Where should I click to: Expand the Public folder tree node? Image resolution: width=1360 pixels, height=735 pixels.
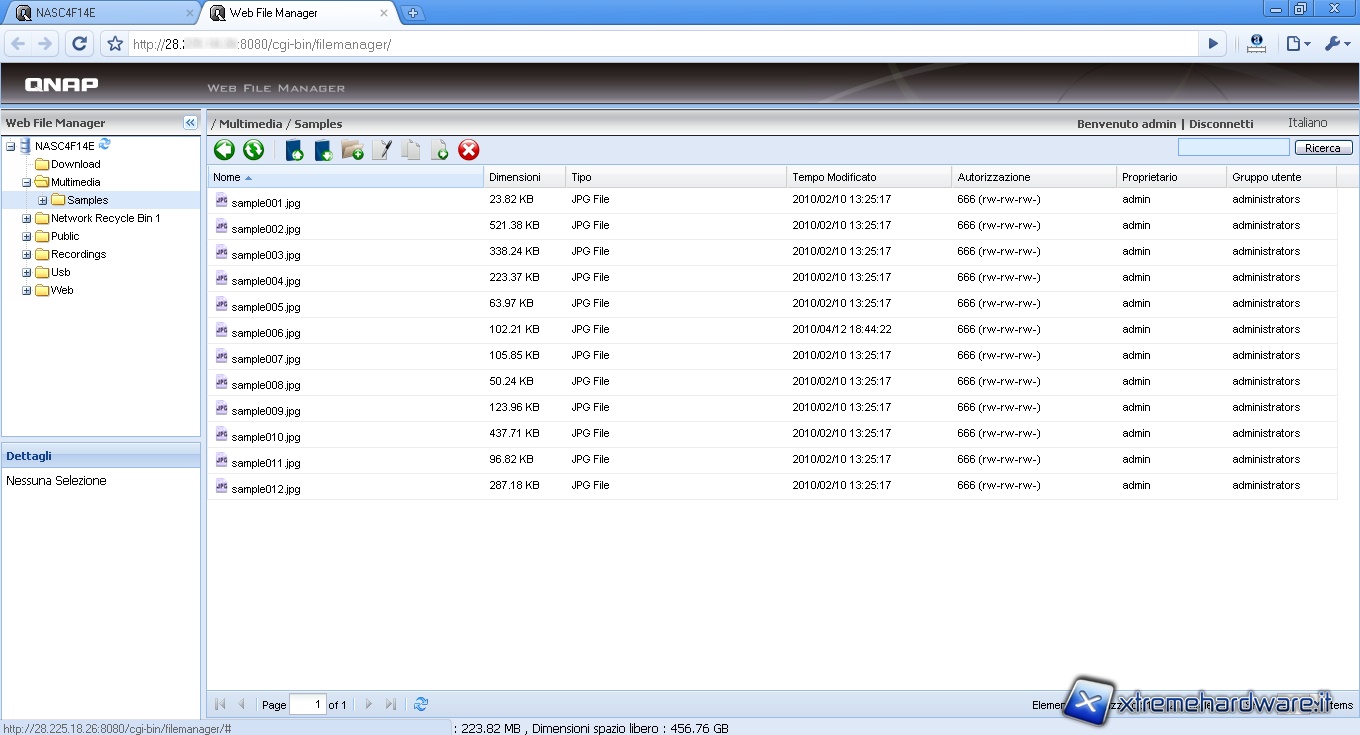27,237
